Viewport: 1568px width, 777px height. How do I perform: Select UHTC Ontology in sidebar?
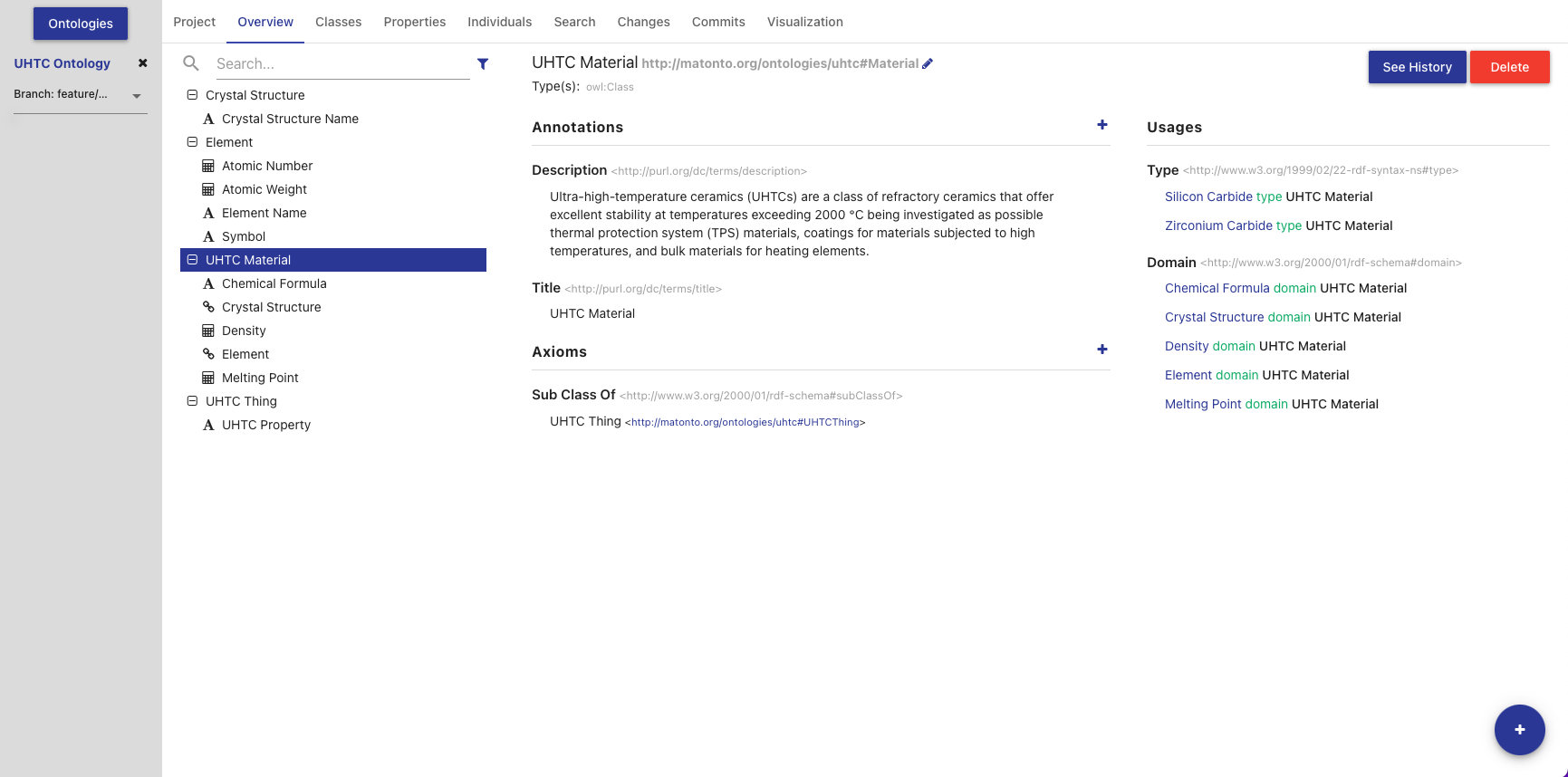click(62, 63)
